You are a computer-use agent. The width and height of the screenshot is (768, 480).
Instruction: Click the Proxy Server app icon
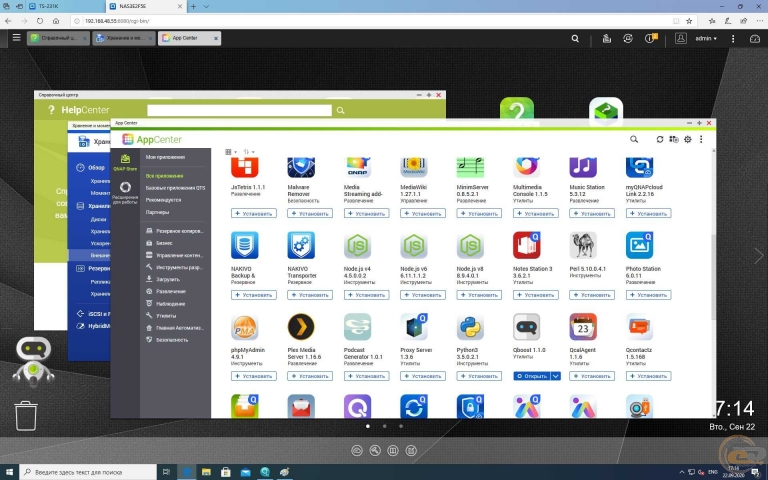(414, 327)
